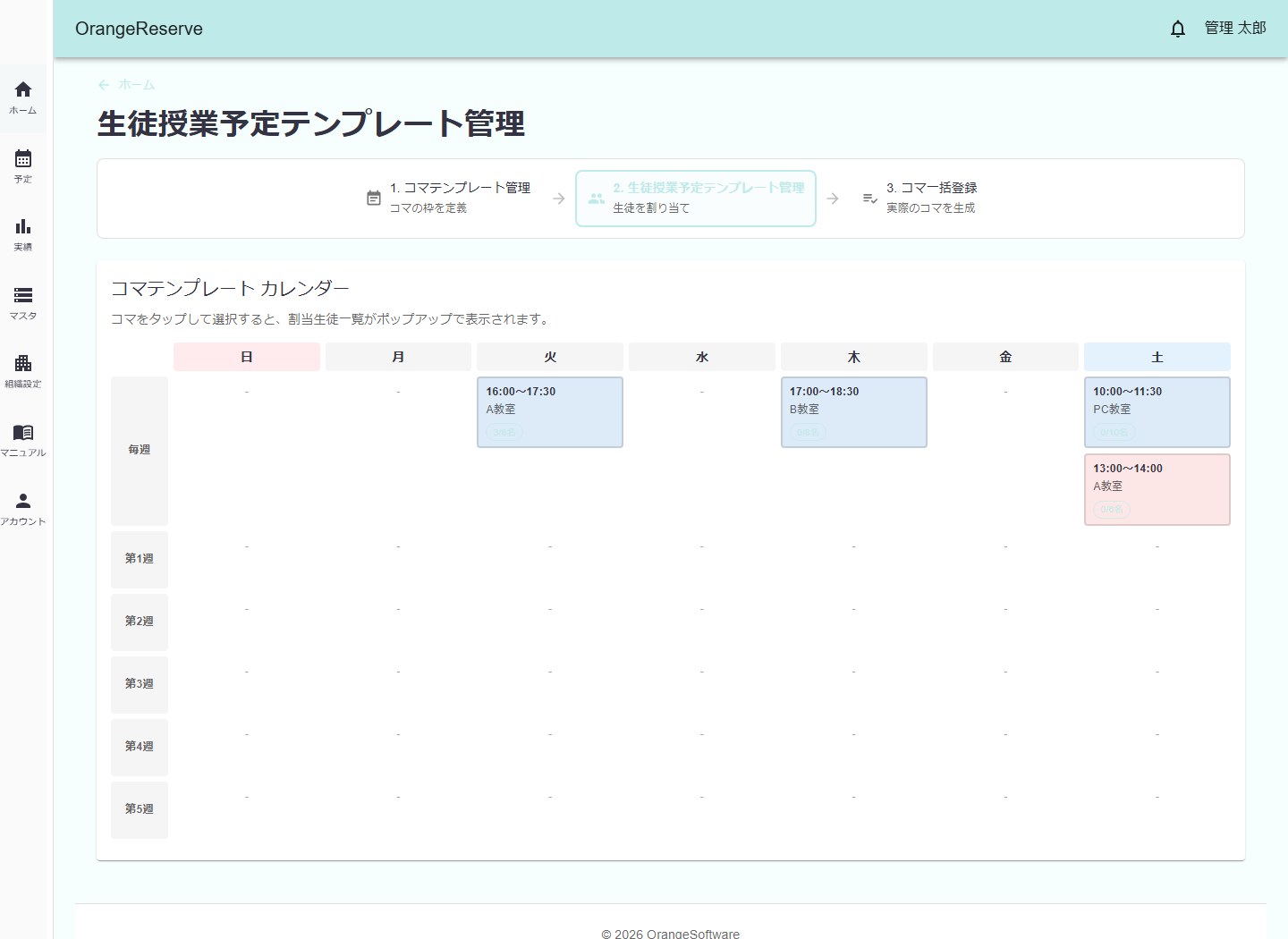Image resolution: width=1288 pixels, height=939 pixels.
Task: Go to step 3 コマ一括登録
Action: coord(919,198)
